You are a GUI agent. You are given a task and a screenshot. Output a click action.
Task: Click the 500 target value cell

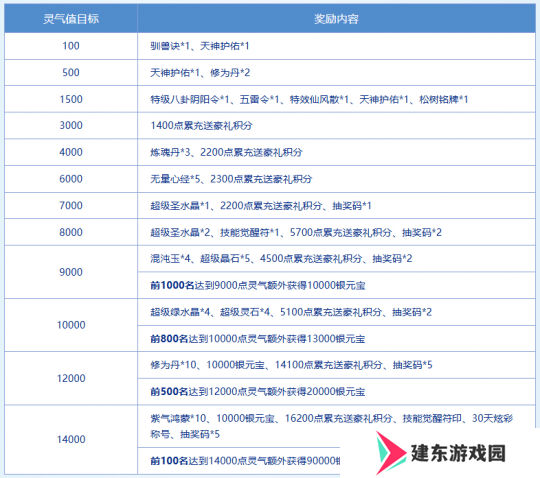pyautogui.click(x=71, y=72)
